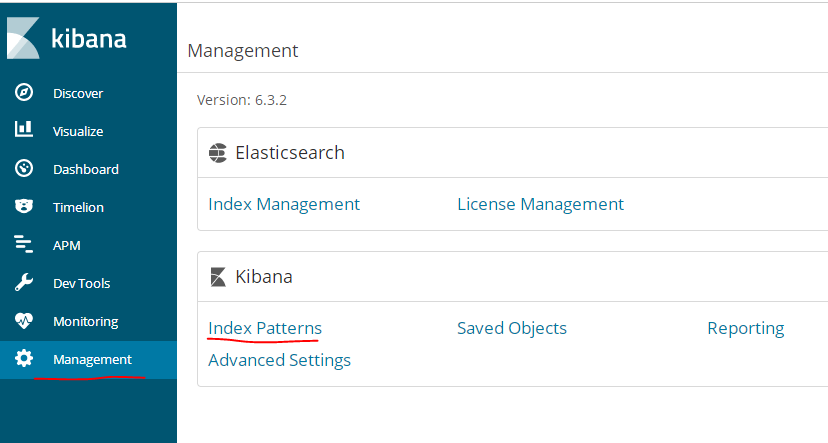Open Advanced Settings link
This screenshot has width=828, height=443.
pos(279,360)
